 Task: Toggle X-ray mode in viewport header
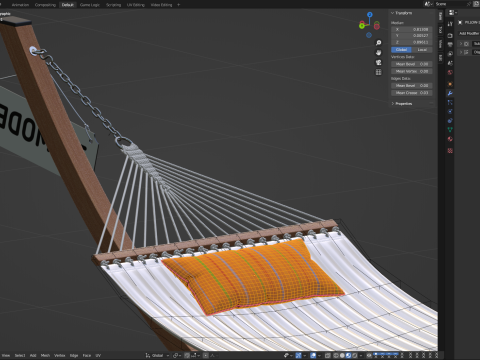[328, 355]
